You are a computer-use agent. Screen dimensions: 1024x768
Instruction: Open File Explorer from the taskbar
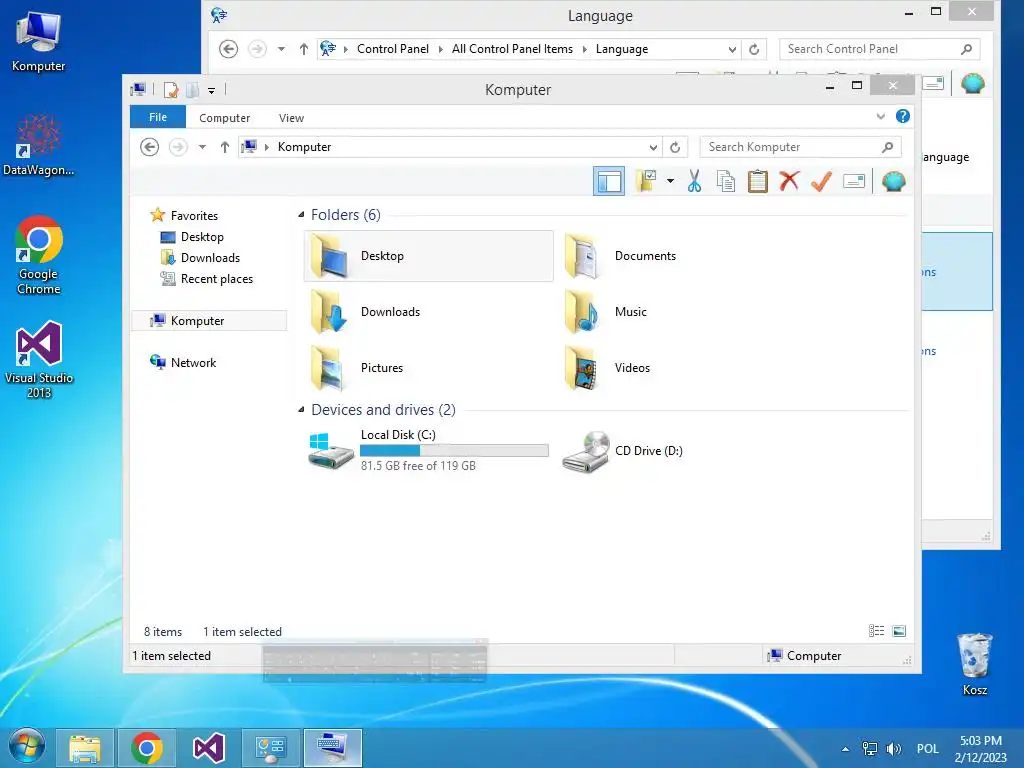point(85,748)
